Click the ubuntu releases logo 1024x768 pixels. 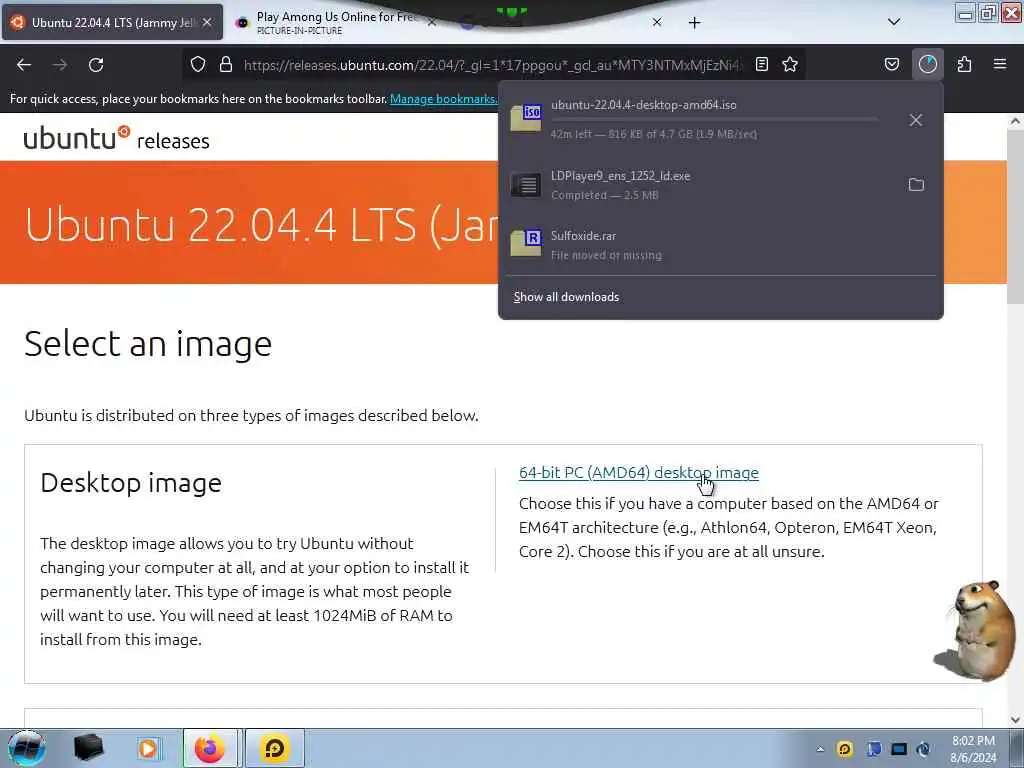pos(116,138)
